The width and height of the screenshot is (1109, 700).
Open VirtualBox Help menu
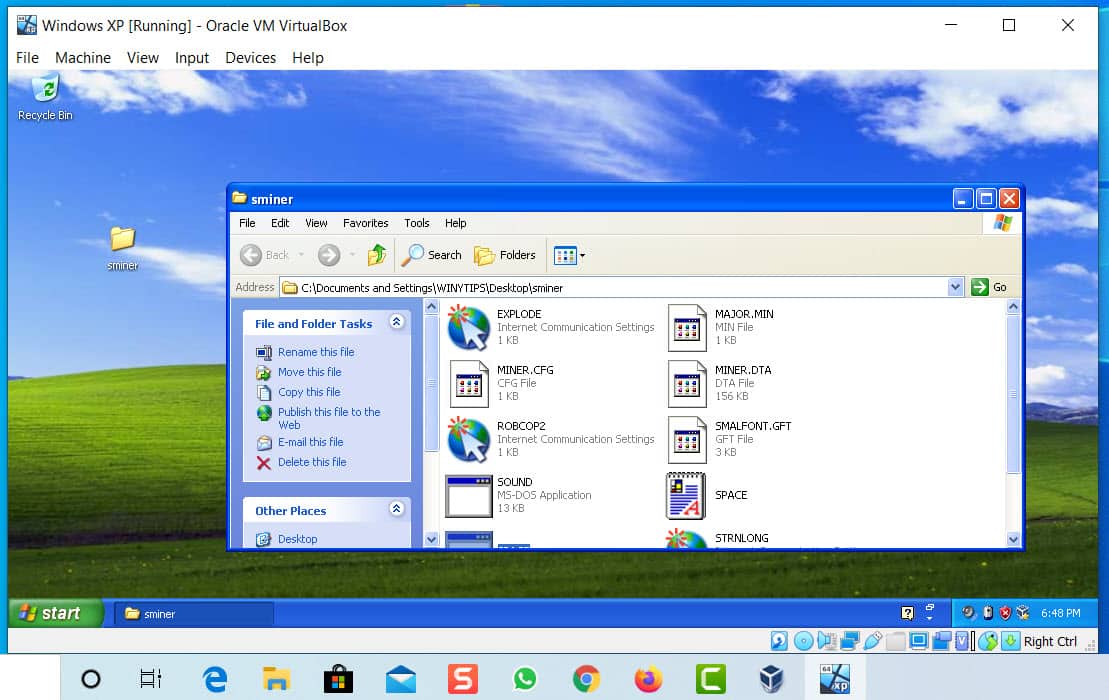[308, 57]
